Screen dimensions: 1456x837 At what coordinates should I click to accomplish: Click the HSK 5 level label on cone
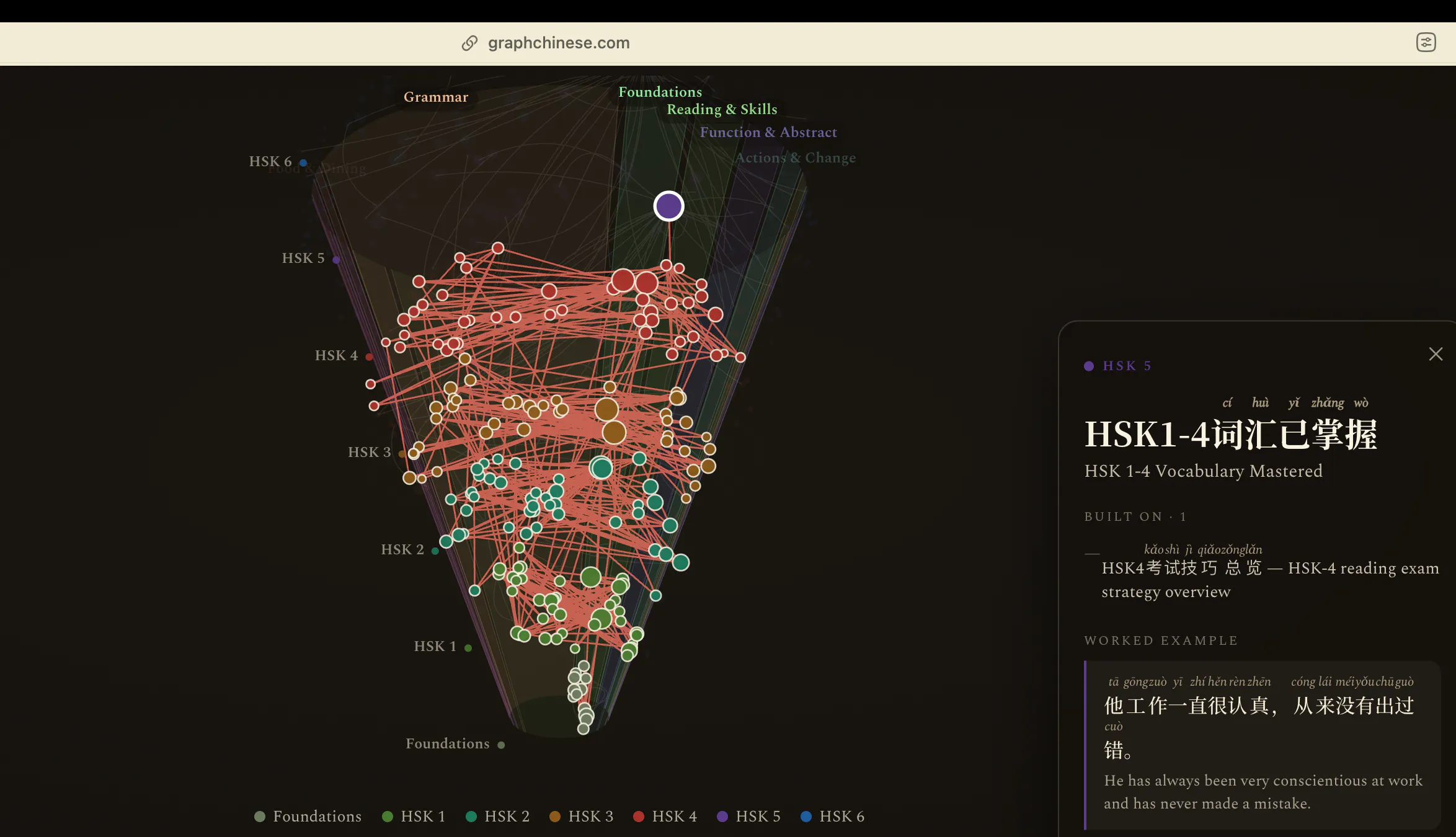(x=303, y=258)
